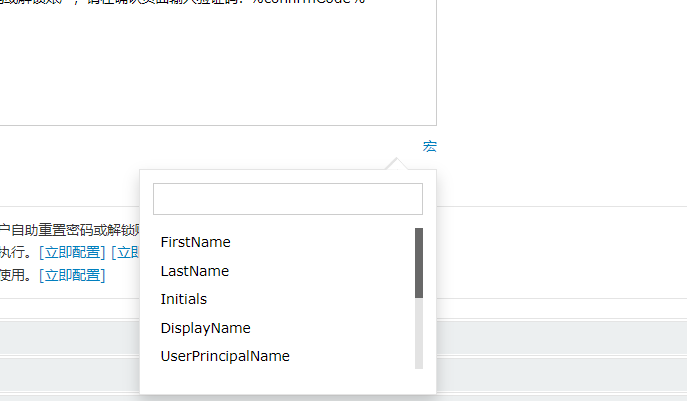687x401 pixels.
Task: Click the macro search input field
Action: tap(288, 199)
